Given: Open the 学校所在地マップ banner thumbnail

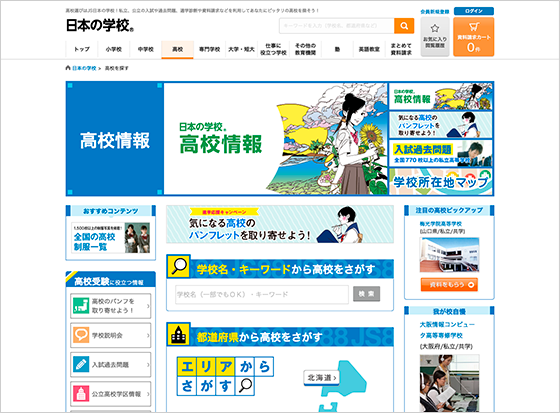Looking at the screenshot, I should click(440, 181).
